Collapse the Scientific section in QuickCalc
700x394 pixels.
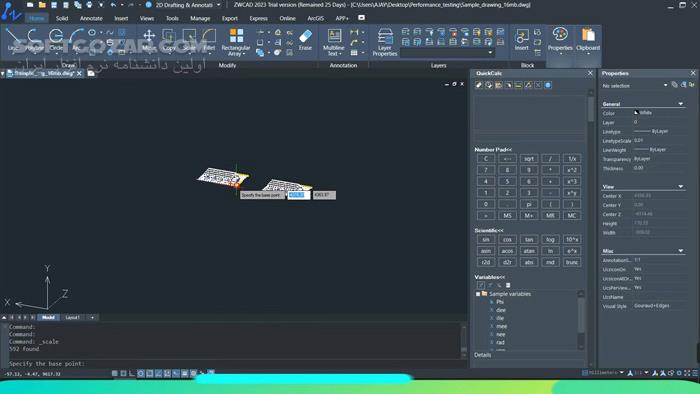[x=489, y=230]
